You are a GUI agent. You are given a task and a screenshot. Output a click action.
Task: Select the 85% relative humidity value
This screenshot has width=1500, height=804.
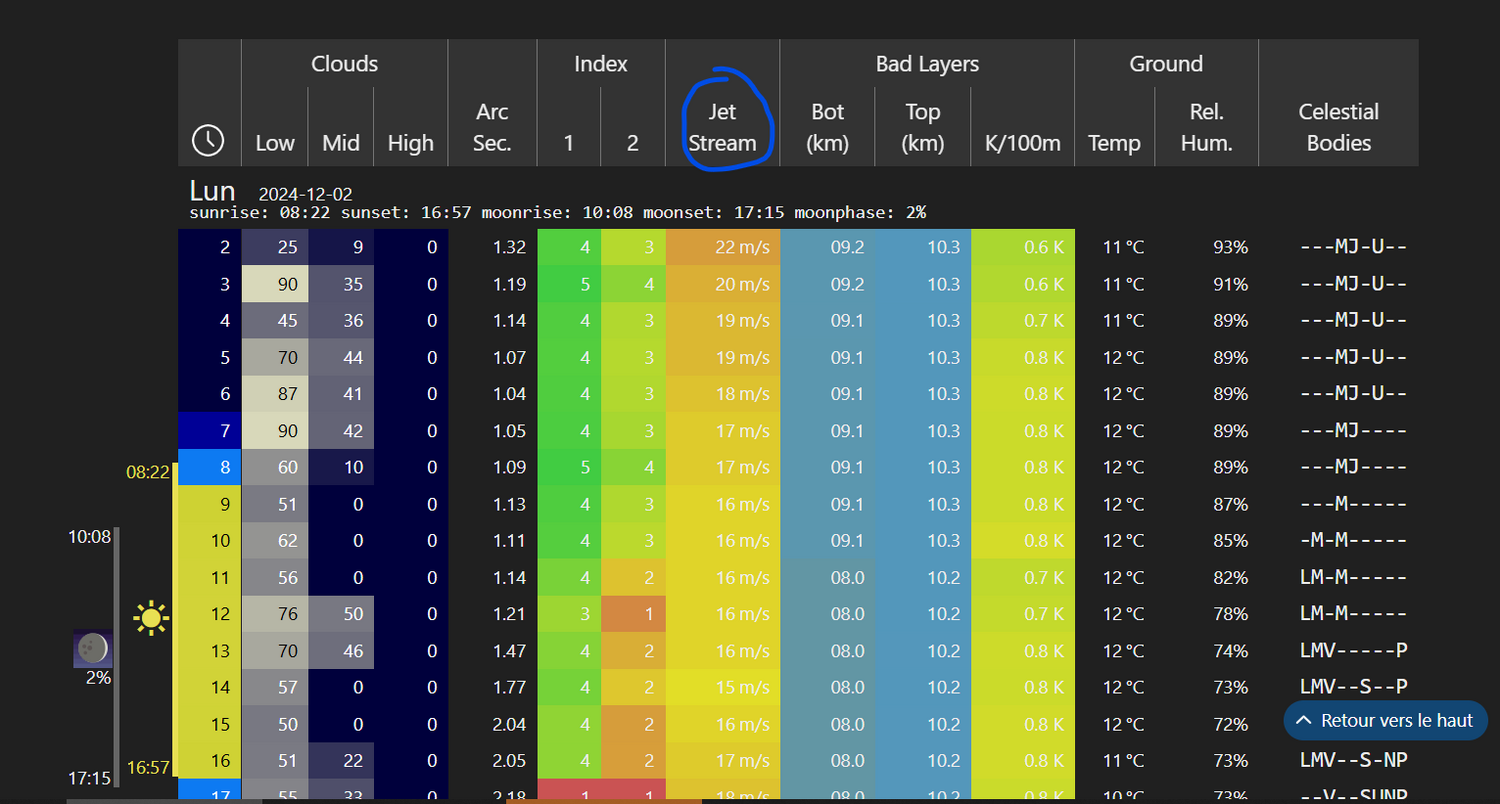(1230, 541)
